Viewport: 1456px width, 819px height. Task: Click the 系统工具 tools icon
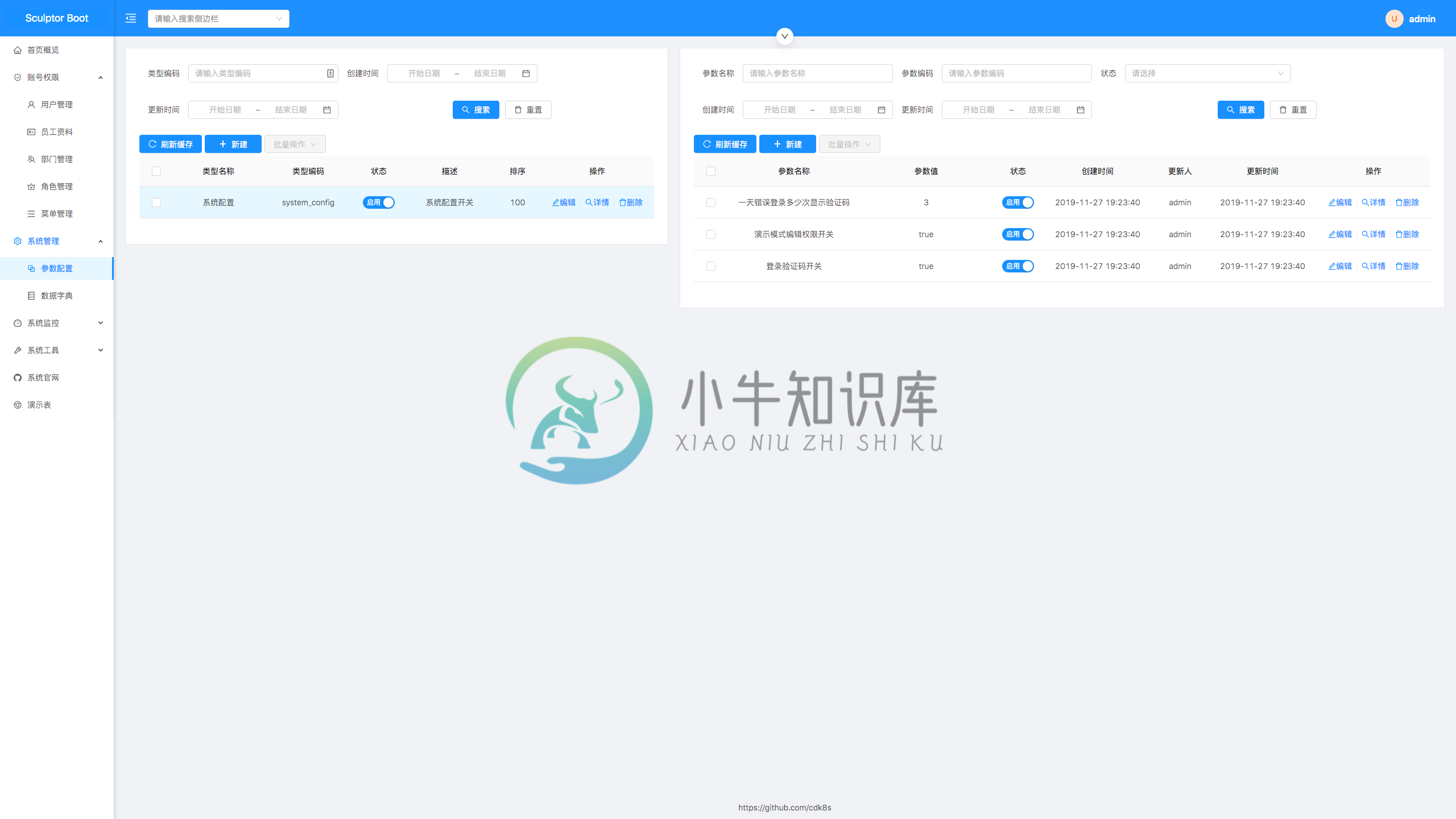[18, 349]
